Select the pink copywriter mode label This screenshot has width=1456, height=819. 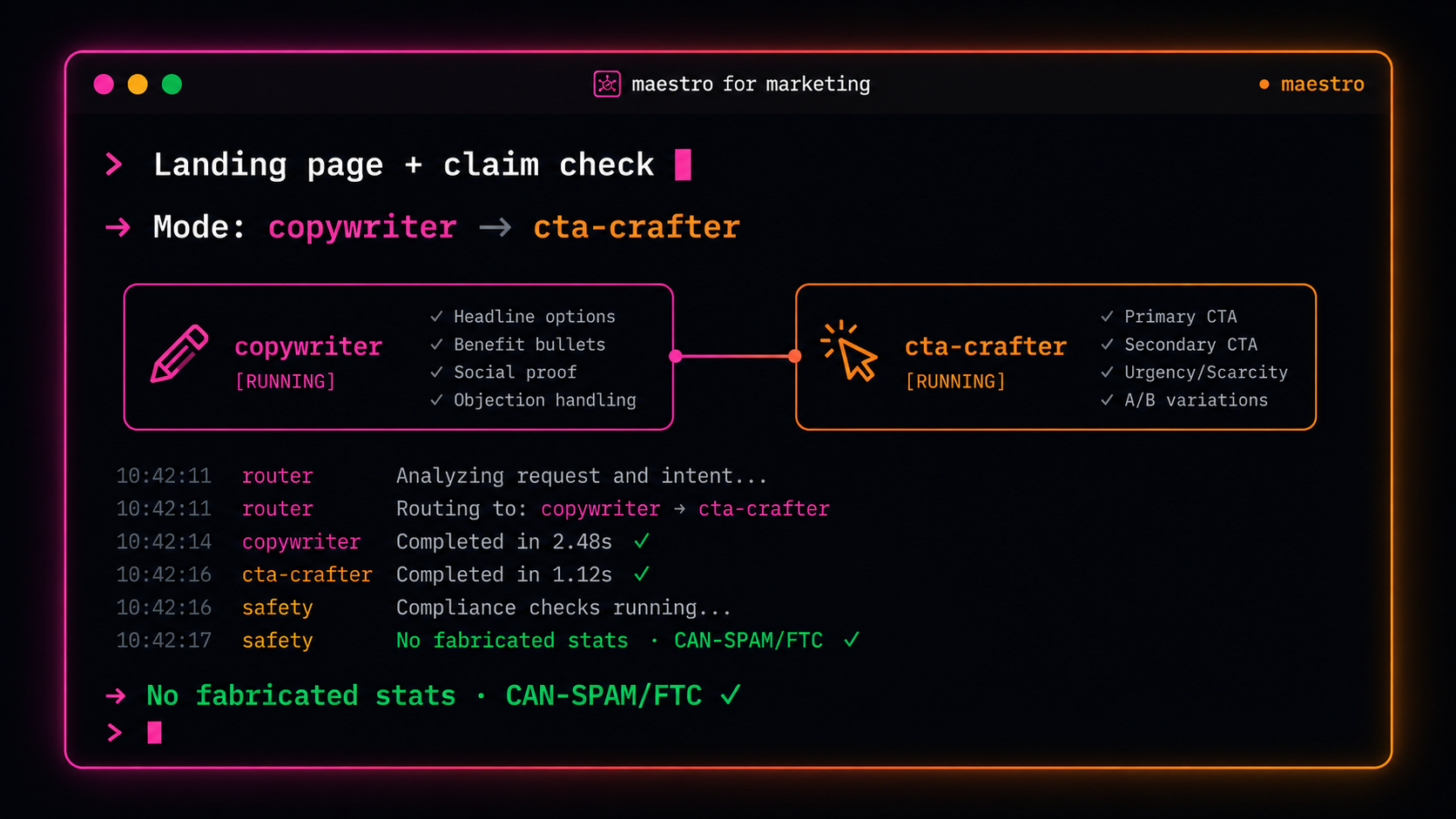tap(362, 228)
